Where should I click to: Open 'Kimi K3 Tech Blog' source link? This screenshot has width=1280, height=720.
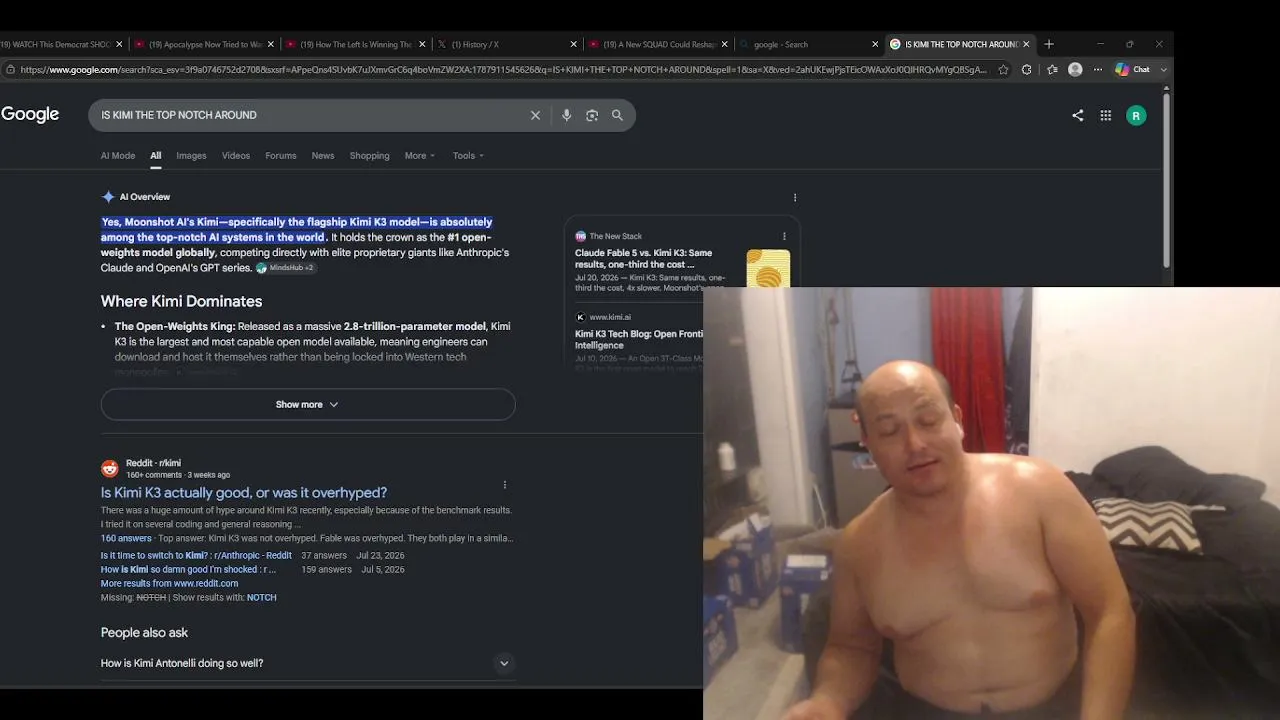(x=639, y=340)
